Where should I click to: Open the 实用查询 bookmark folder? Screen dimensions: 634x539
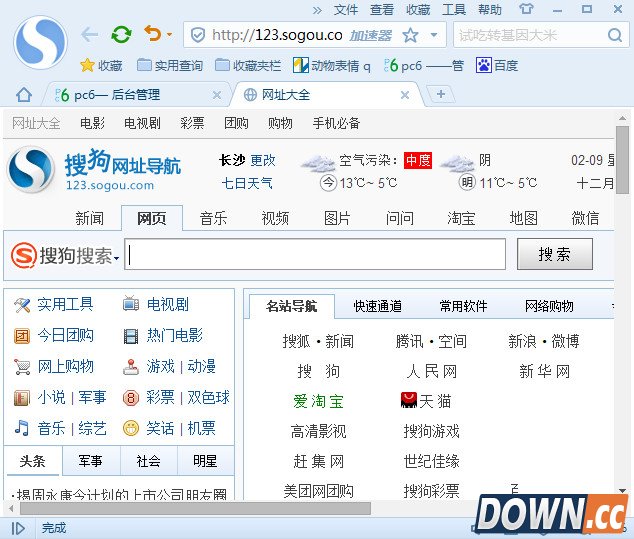coord(170,65)
